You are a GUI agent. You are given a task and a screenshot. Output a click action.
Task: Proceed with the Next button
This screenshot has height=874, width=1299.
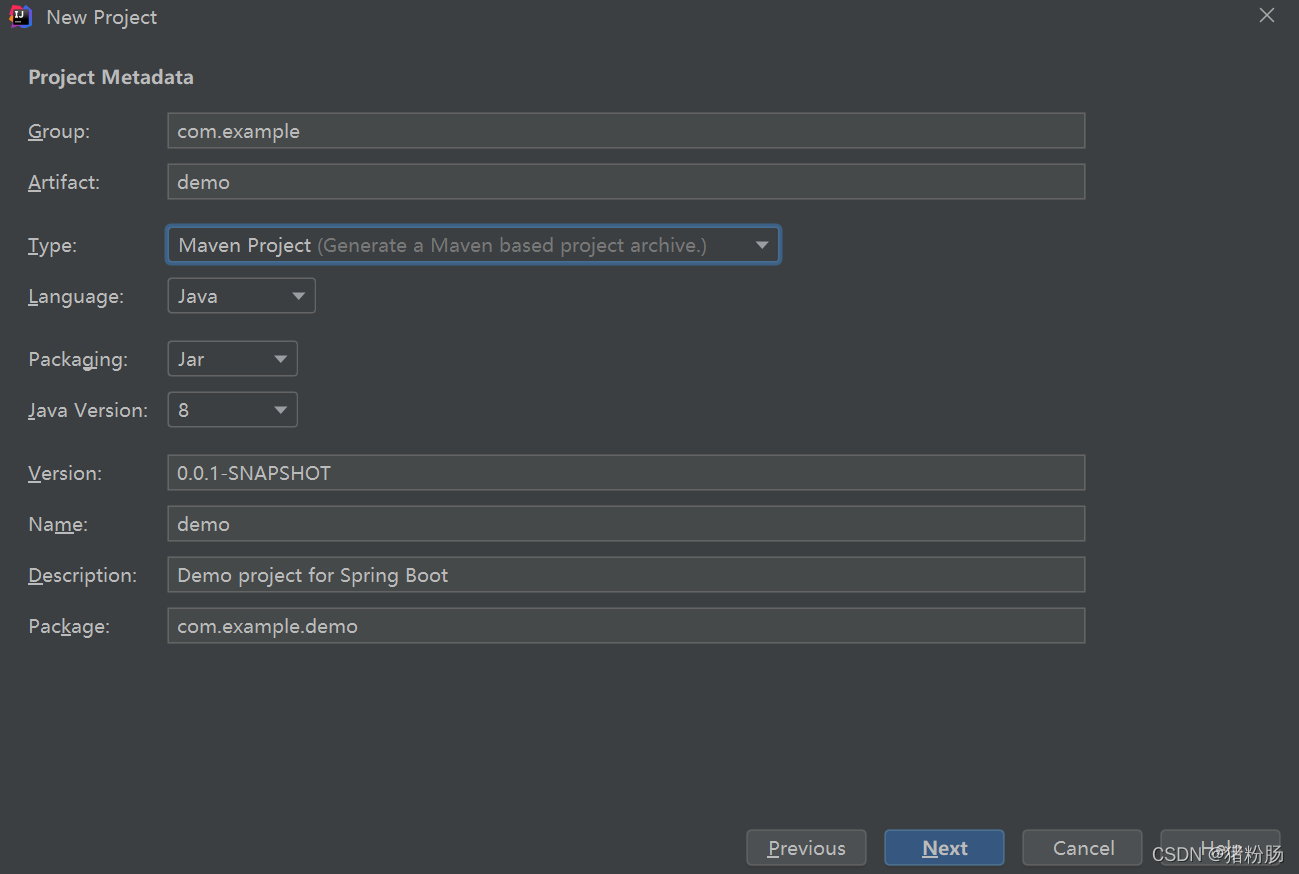click(x=944, y=848)
